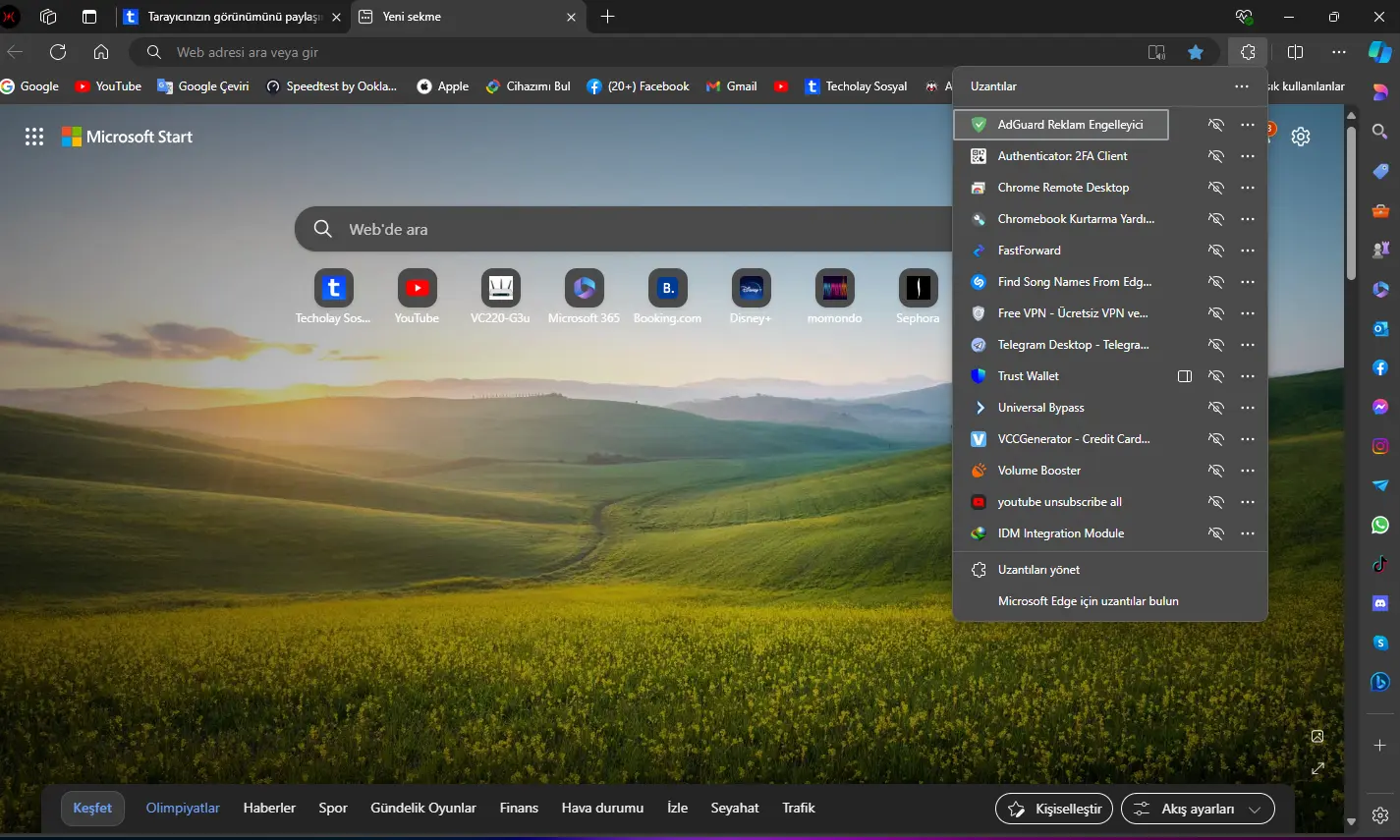Open the Copilot icon at top right
Image resolution: width=1400 pixels, height=840 pixels.
pos(1379,52)
